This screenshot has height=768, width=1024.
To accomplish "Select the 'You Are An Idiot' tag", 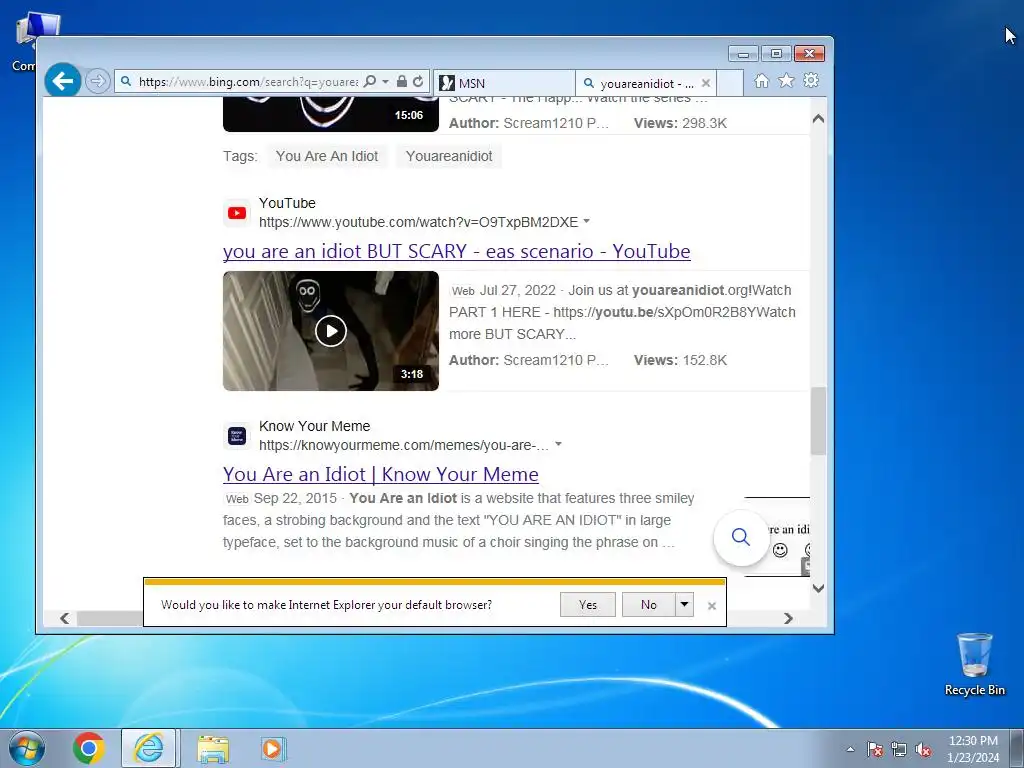I will pos(327,156).
